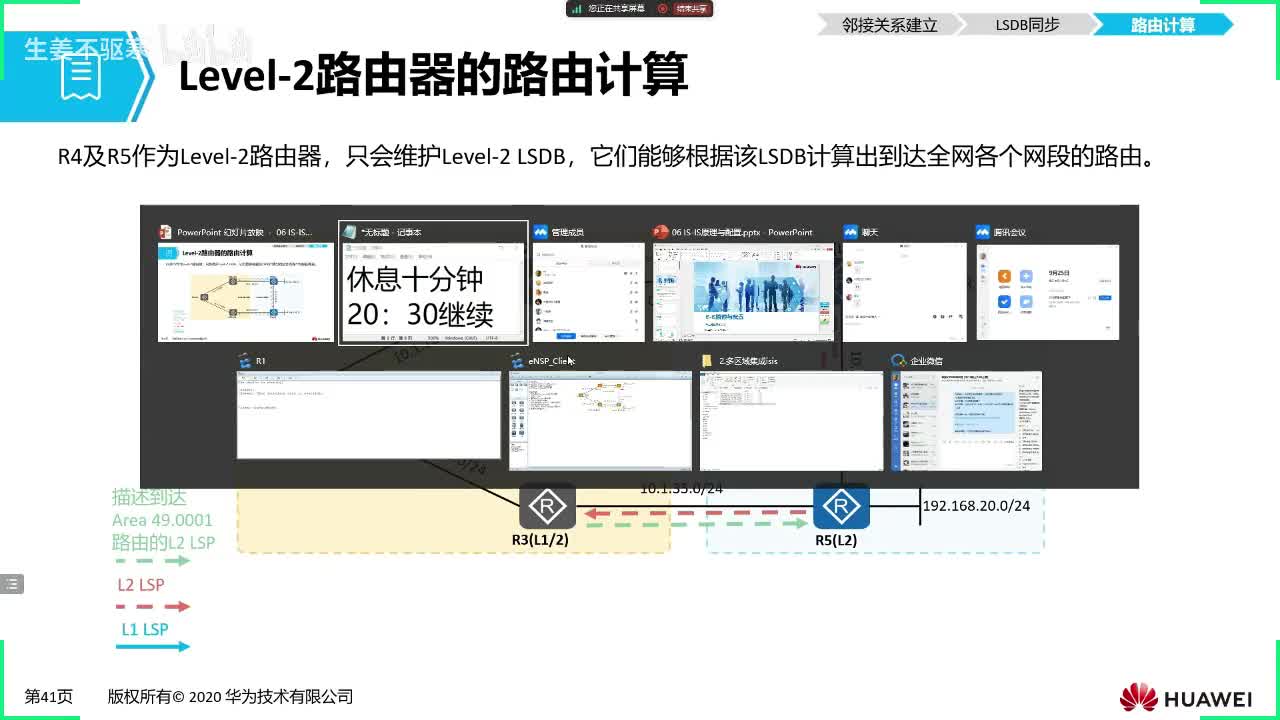Click the 企业微信 window title

(926, 360)
